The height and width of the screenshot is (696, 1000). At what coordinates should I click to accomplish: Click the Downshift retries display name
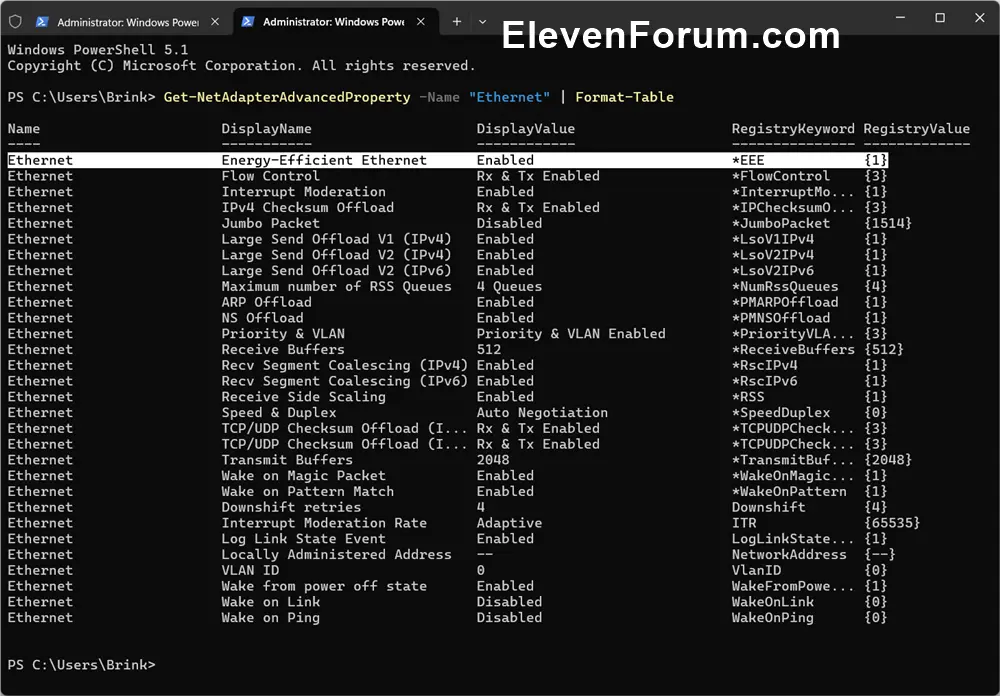coord(291,507)
